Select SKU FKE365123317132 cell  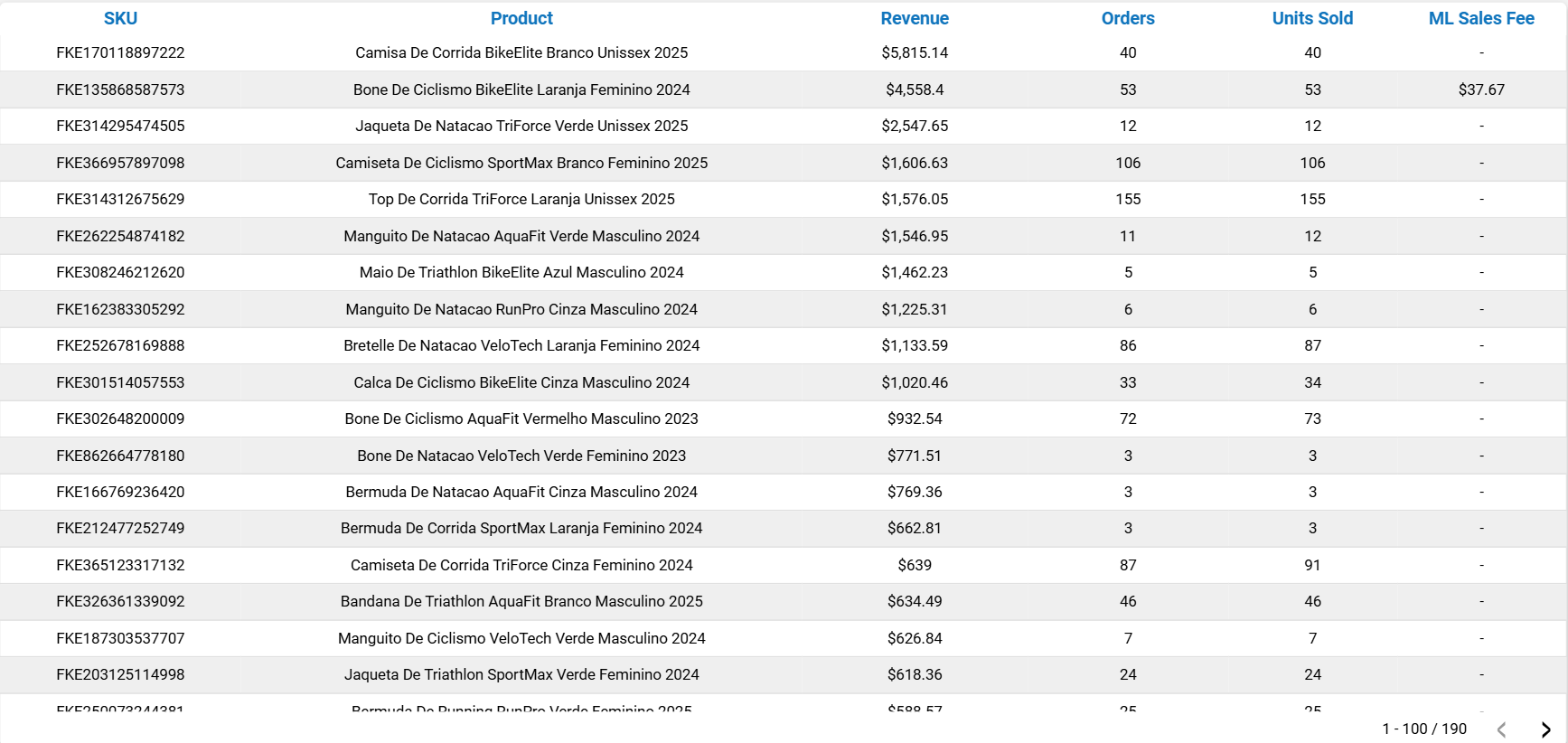120,565
